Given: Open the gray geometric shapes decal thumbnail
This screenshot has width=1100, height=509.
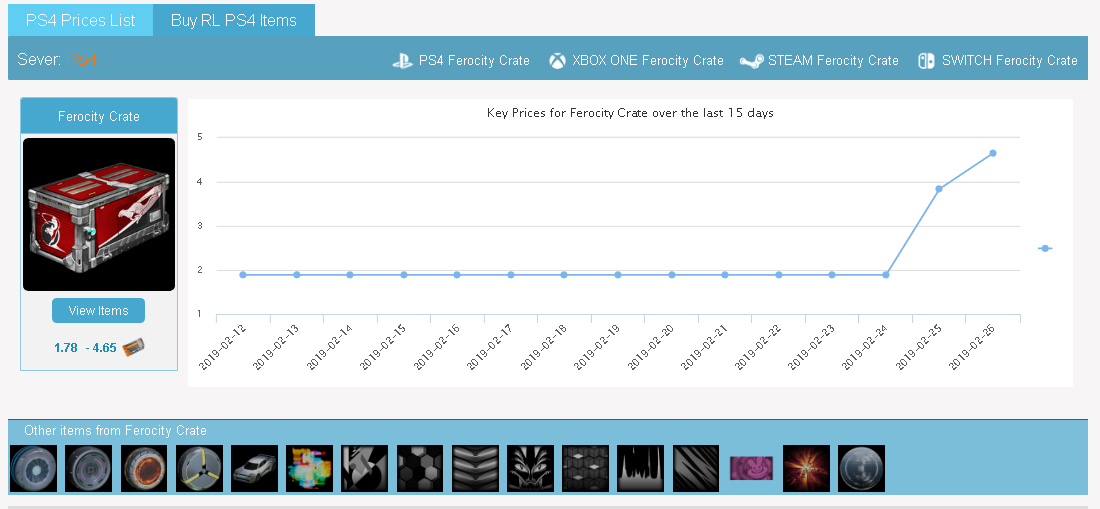Looking at the screenshot, I should 365,468.
